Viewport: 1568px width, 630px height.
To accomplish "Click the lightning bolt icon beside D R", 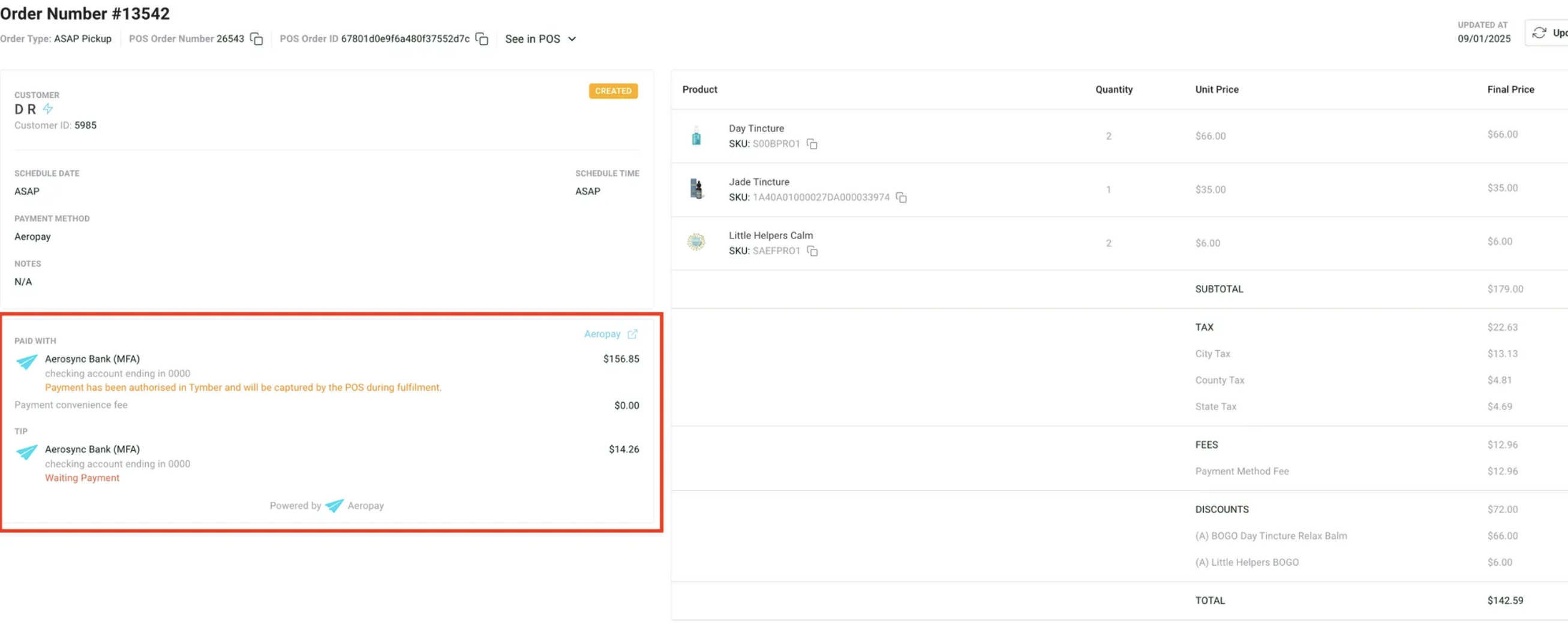I will pos(47,109).
